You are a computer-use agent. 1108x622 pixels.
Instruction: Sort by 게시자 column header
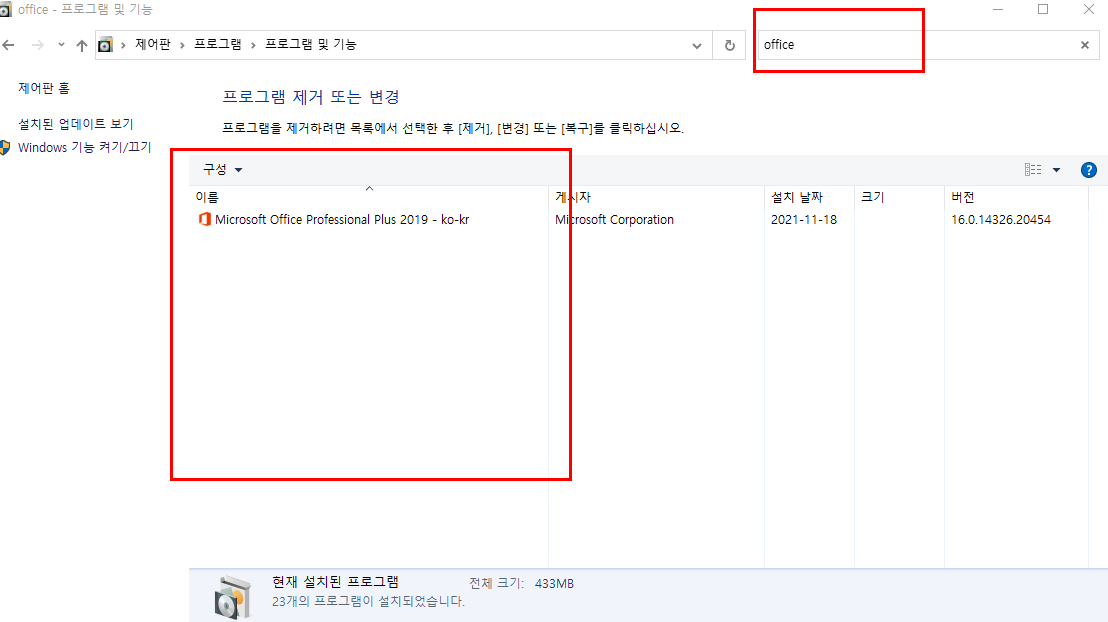(x=656, y=196)
